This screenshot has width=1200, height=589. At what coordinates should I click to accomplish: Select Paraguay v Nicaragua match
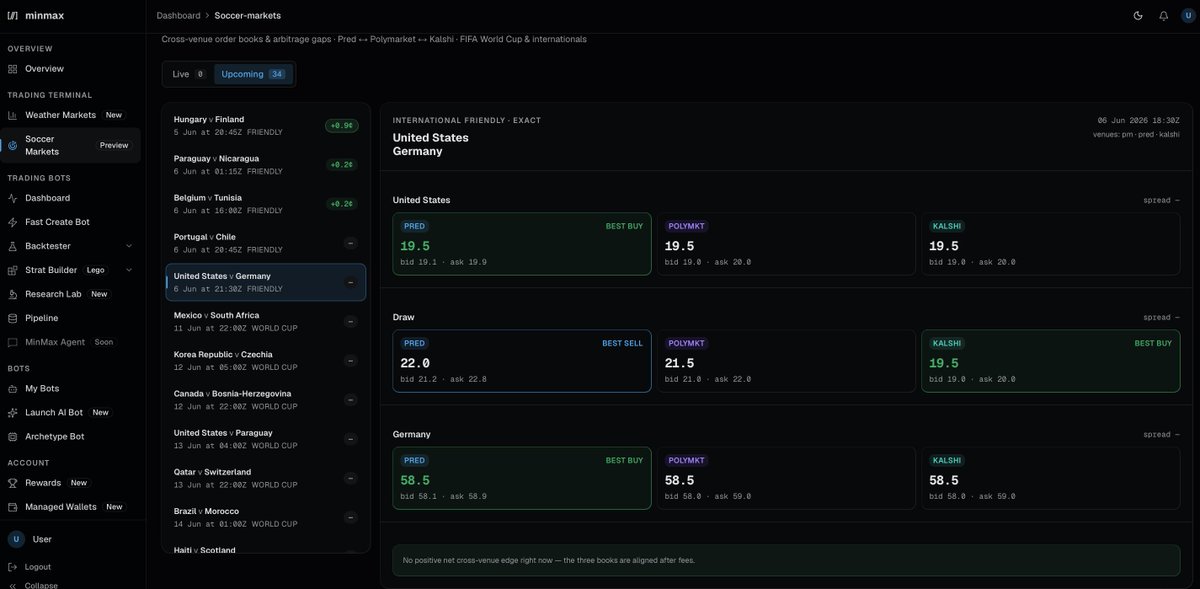(x=265, y=164)
